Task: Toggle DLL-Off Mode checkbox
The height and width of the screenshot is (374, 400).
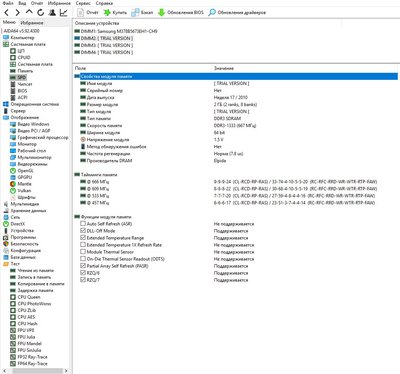Action: click(x=83, y=231)
